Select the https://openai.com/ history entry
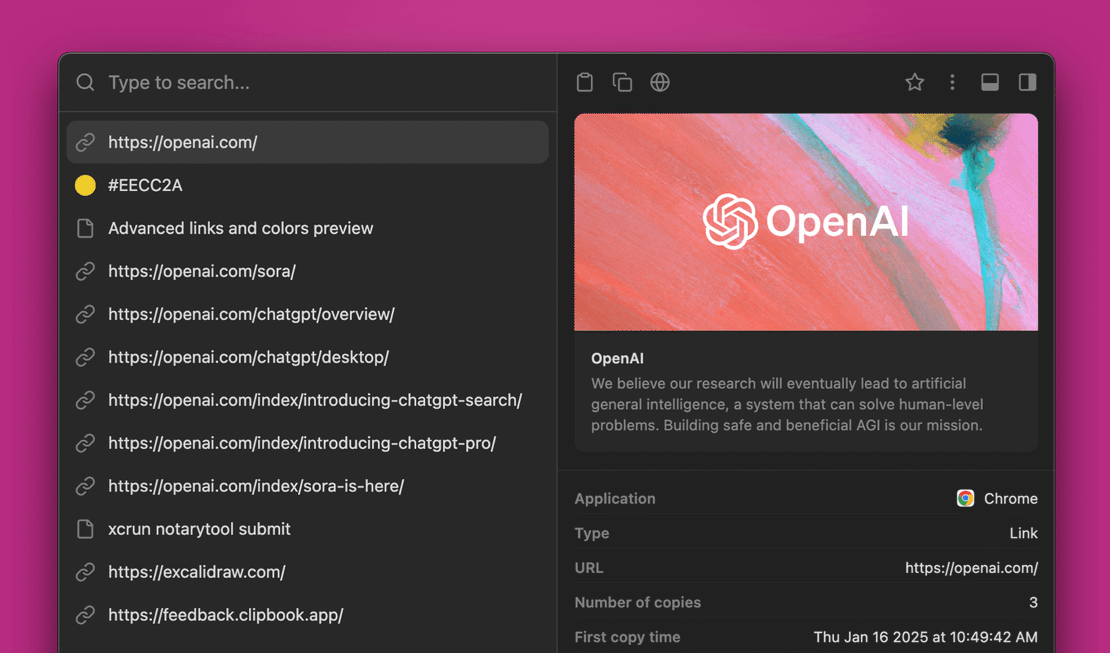This screenshot has height=653, width=1110. pos(307,142)
